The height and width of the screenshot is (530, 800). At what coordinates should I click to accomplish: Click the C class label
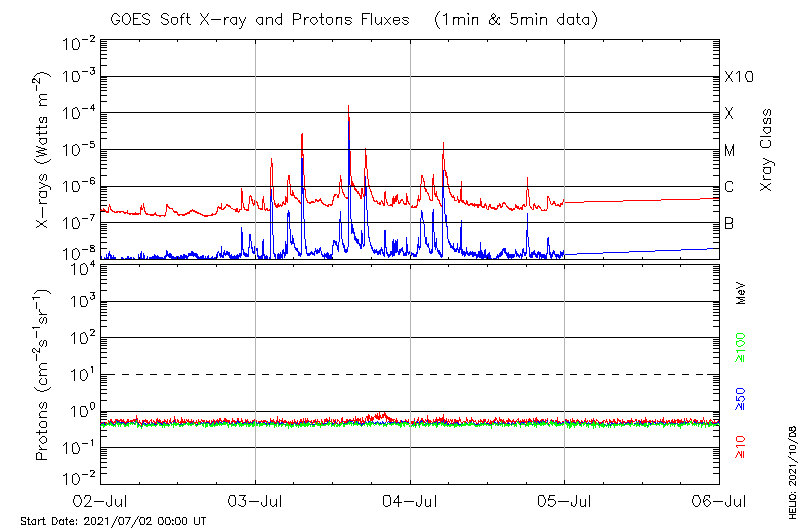pos(729,187)
